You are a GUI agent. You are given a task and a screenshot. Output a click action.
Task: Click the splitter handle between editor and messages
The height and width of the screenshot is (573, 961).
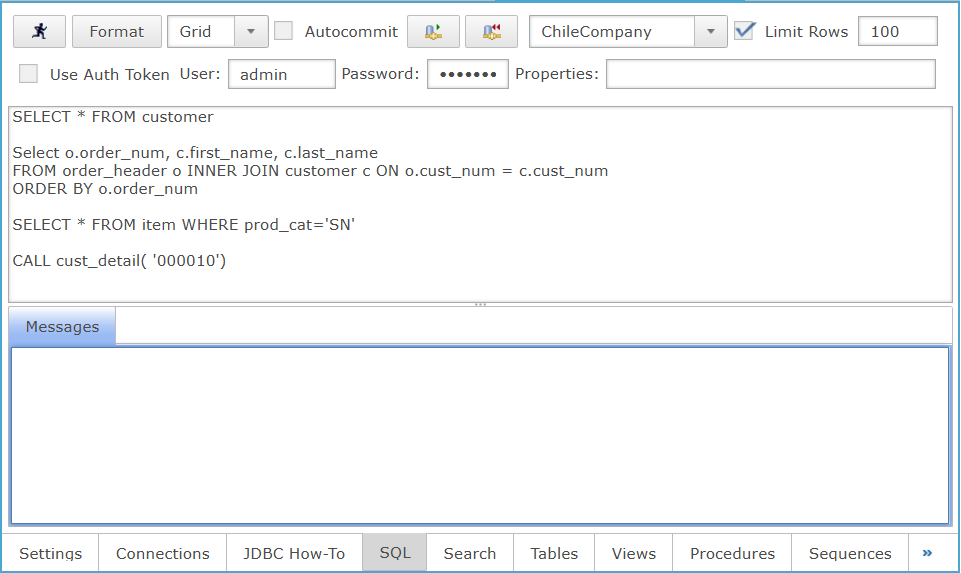pyautogui.click(x=480, y=304)
